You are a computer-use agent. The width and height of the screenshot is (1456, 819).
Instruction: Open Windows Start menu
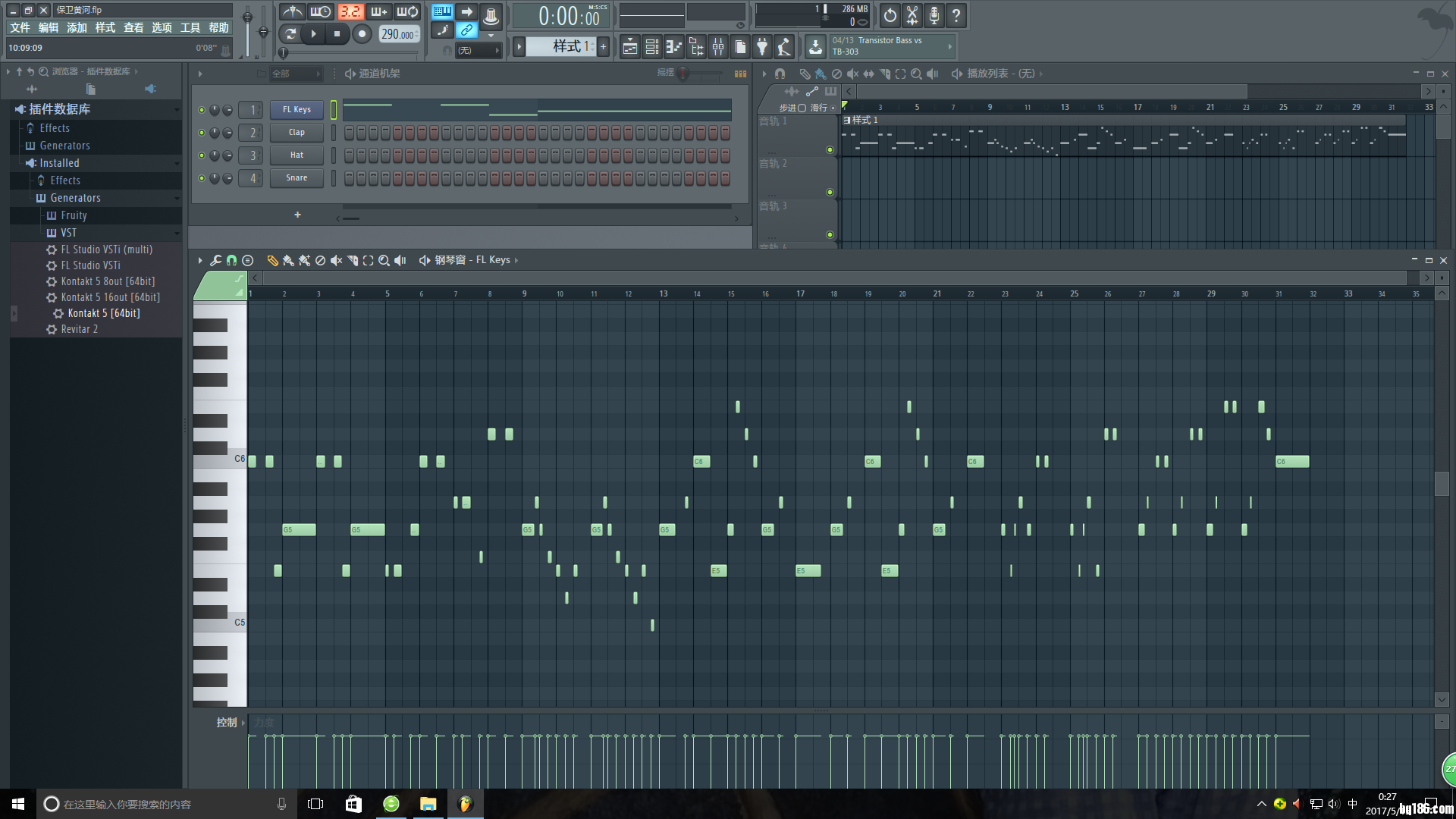click(18, 804)
